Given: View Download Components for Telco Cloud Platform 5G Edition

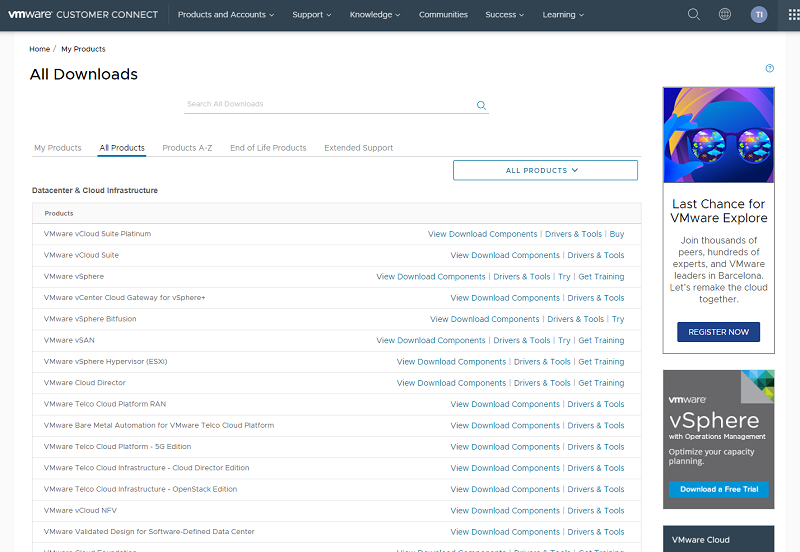Looking at the screenshot, I should coord(505,447).
